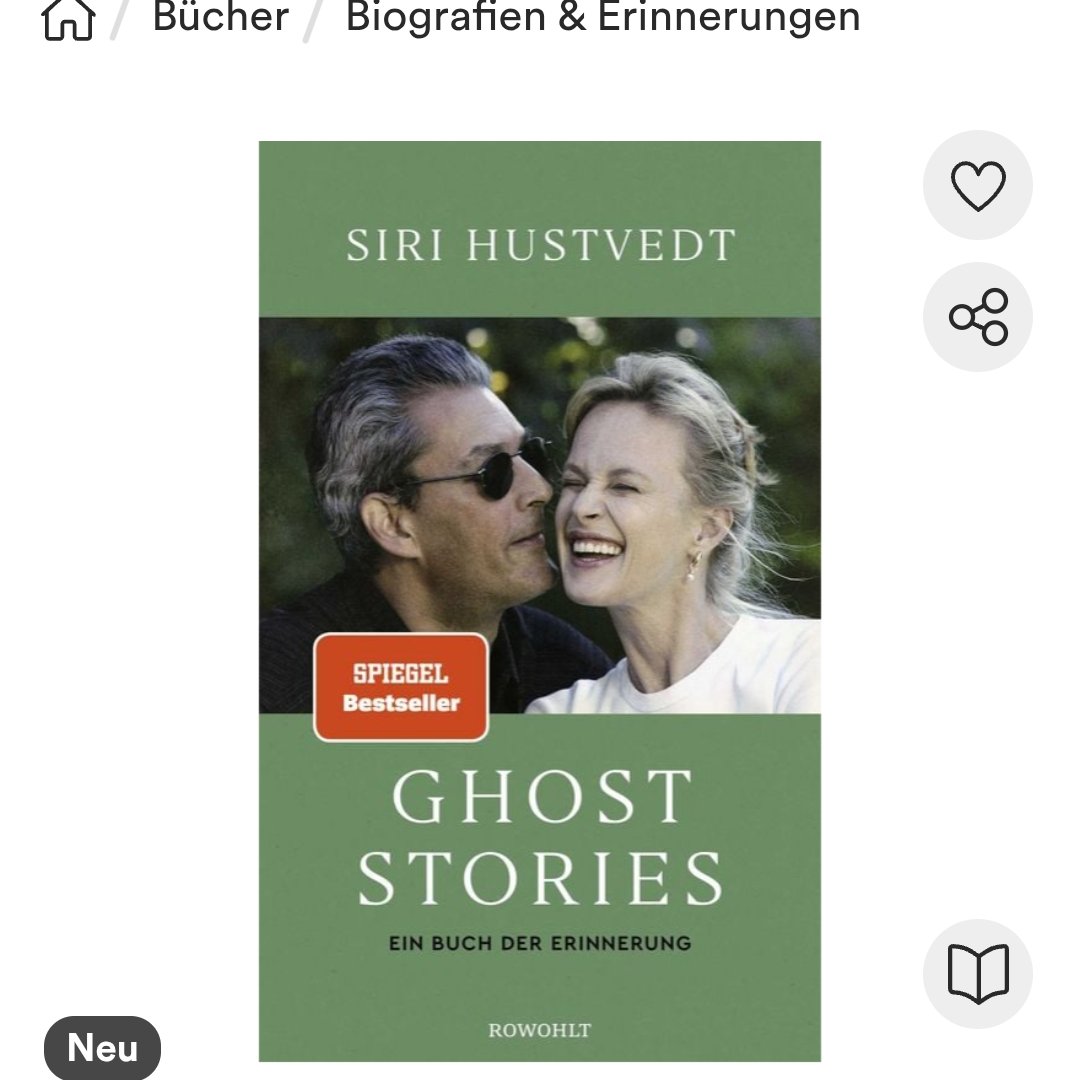This screenshot has width=1080, height=1080.
Task: Open the book preview reading icon
Action: [x=977, y=974]
